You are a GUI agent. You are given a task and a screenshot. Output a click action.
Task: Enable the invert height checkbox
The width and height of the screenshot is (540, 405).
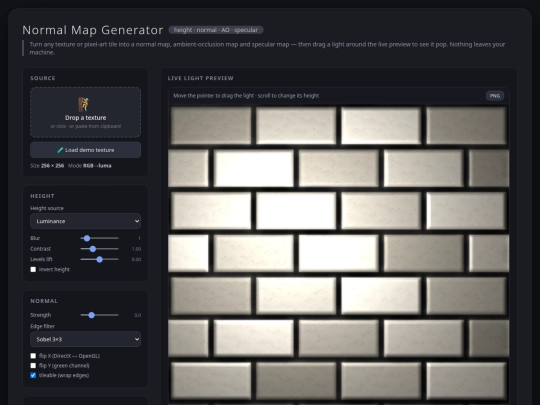pos(33,269)
